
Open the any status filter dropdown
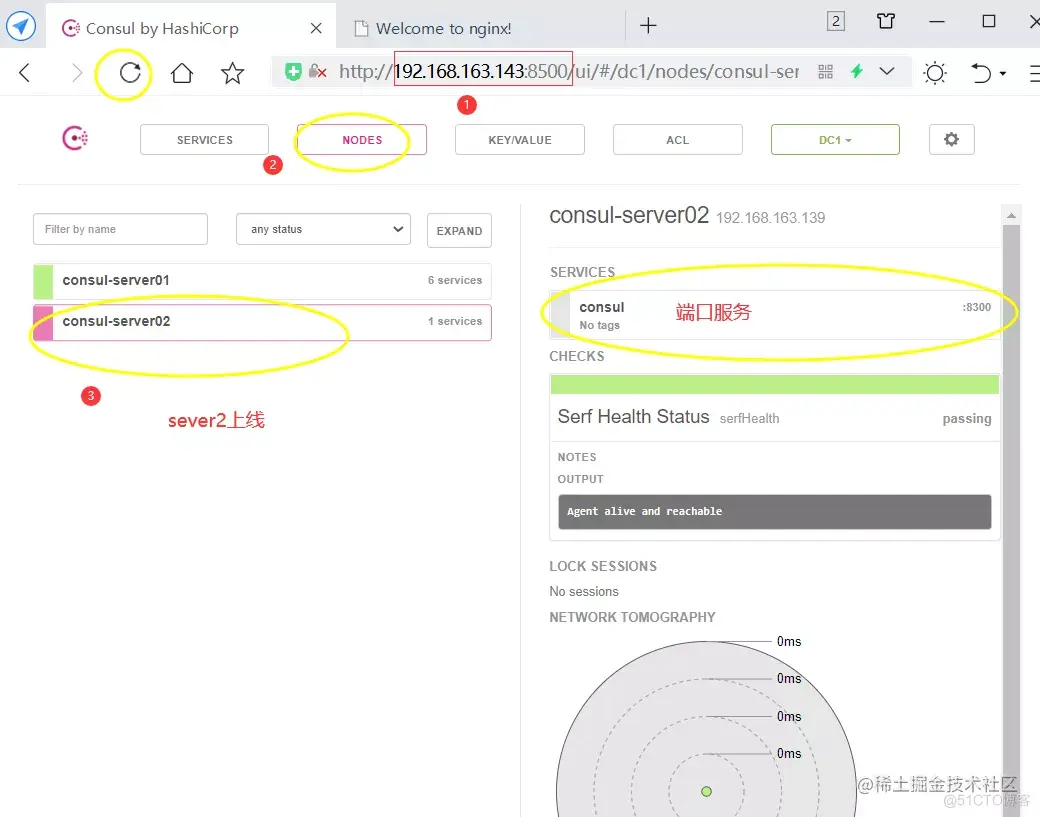coord(323,229)
